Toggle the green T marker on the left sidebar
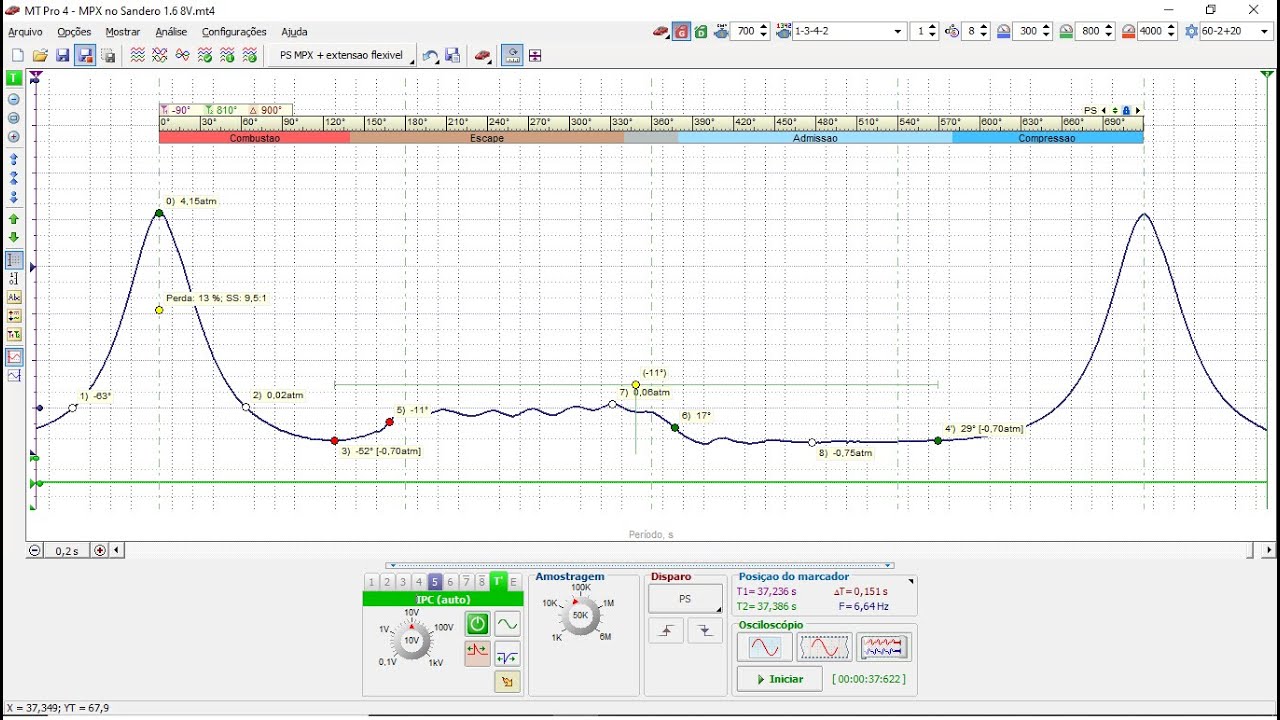Viewport: 1280px width, 720px height. (x=14, y=78)
